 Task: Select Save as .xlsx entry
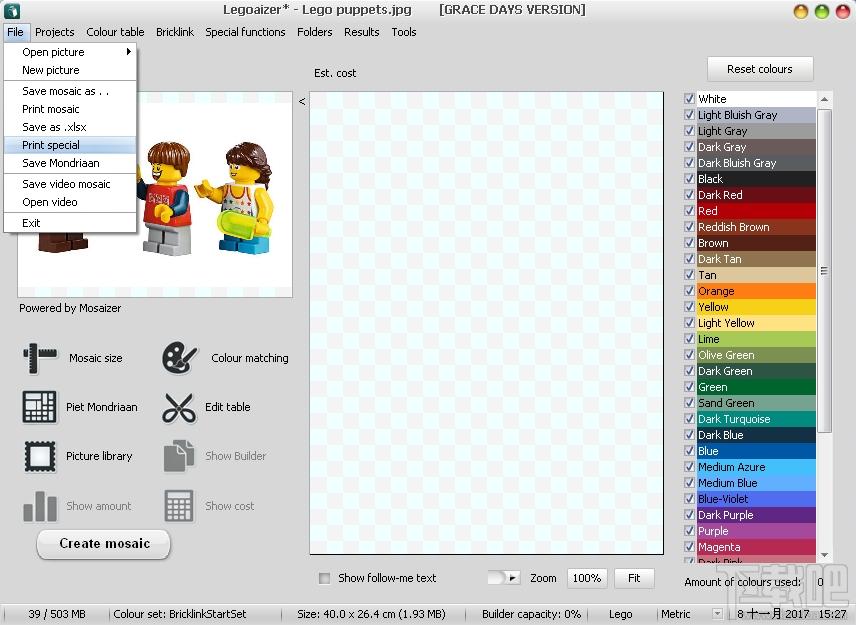point(70,127)
